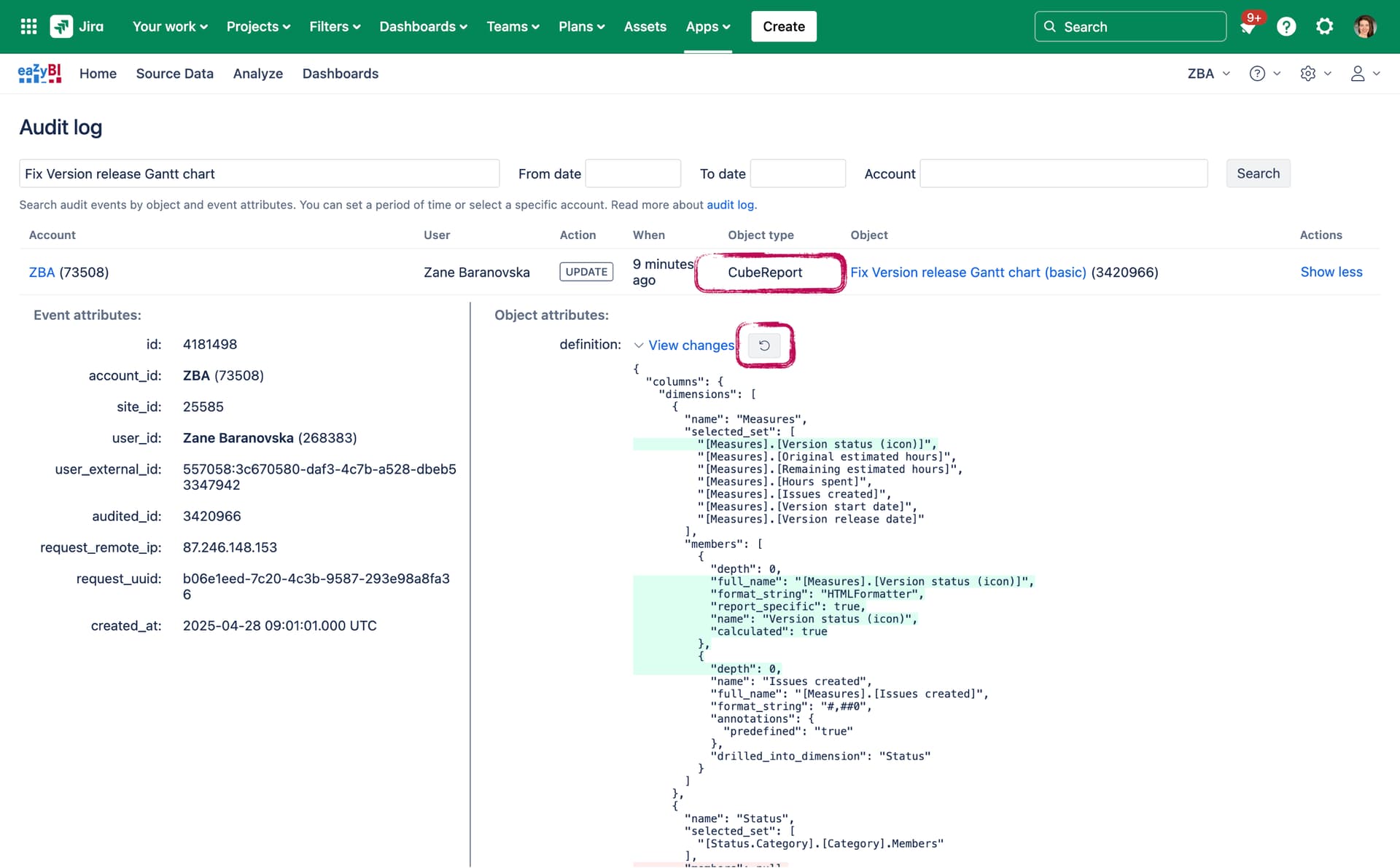Click the From date field
Viewport: 1400px width, 868px height.
coord(633,173)
